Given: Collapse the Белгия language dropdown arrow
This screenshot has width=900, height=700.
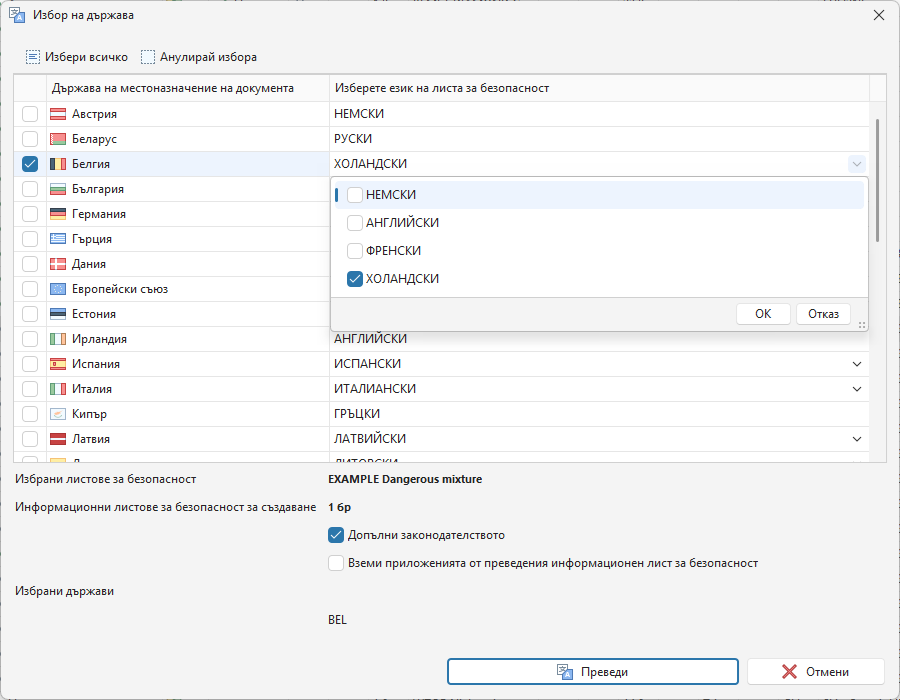Looking at the screenshot, I should click(856, 164).
